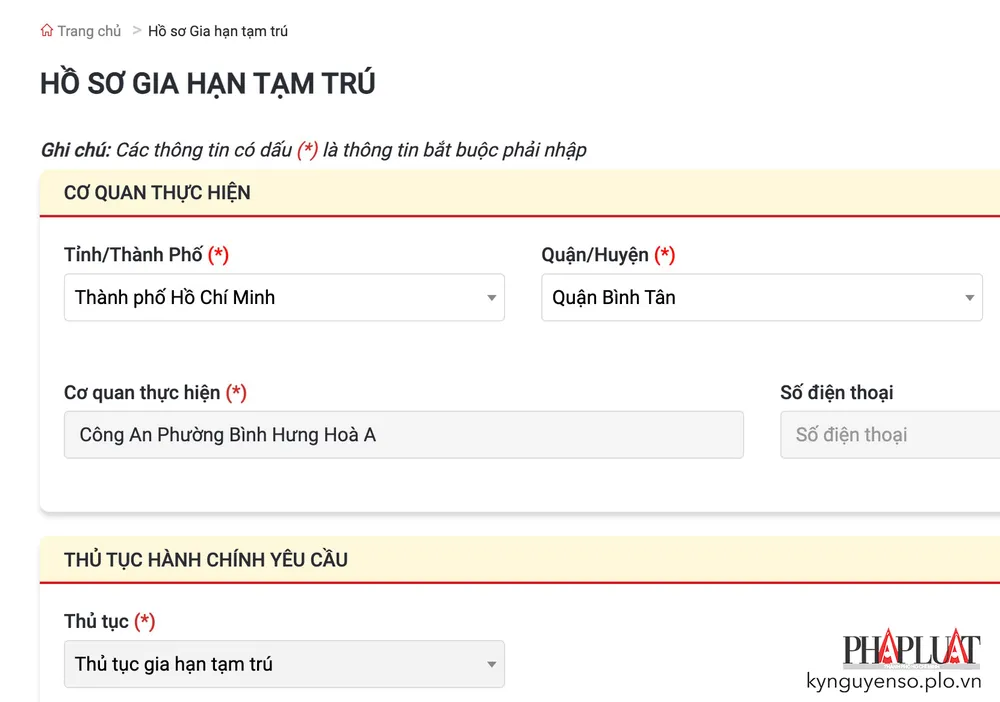Image resolution: width=1000 pixels, height=702 pixels.
Task: Click the home icon in breadcrumb
Action: (46, 30)
